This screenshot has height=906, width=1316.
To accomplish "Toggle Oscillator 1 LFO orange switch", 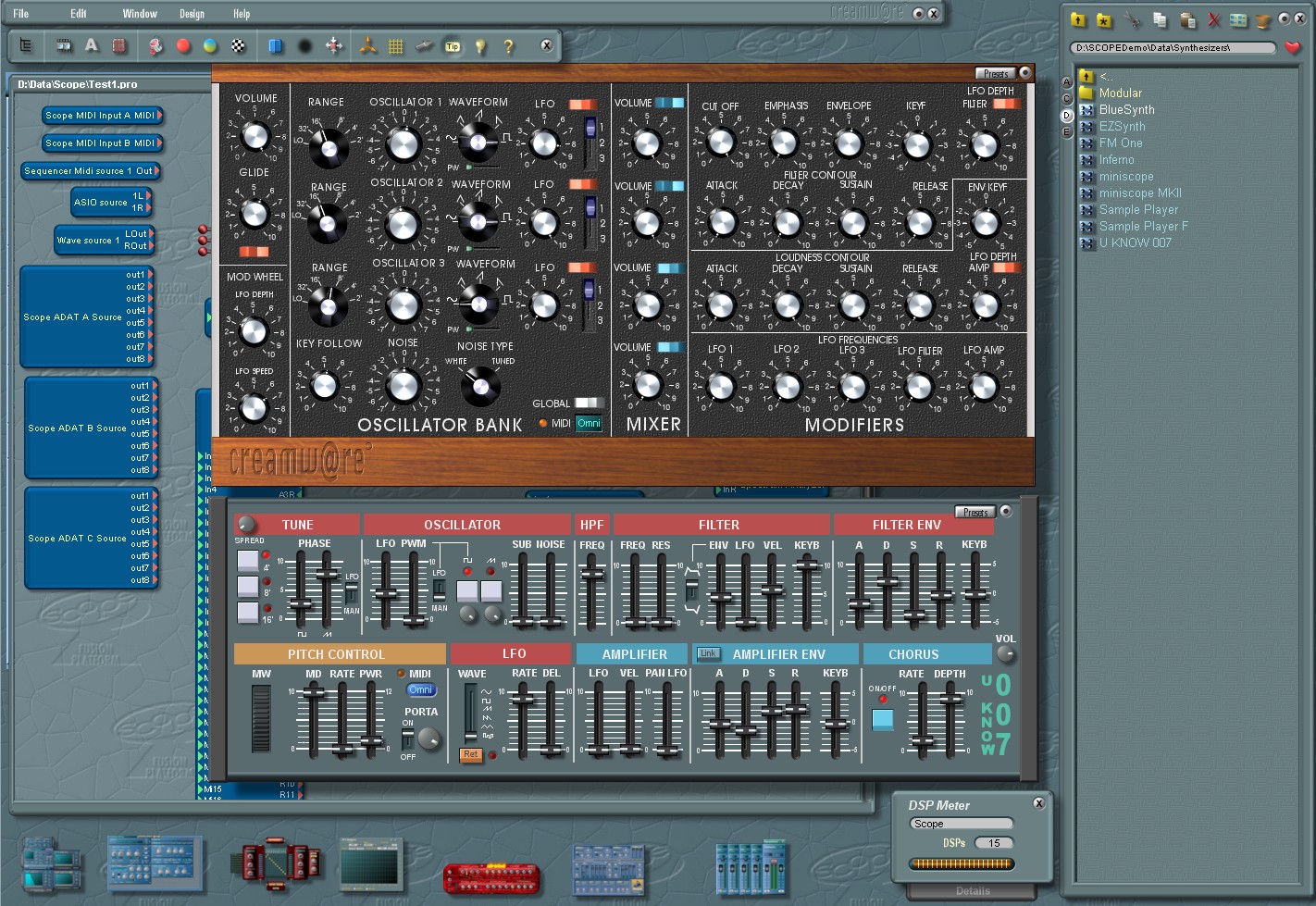I will (x=582, y=105).
